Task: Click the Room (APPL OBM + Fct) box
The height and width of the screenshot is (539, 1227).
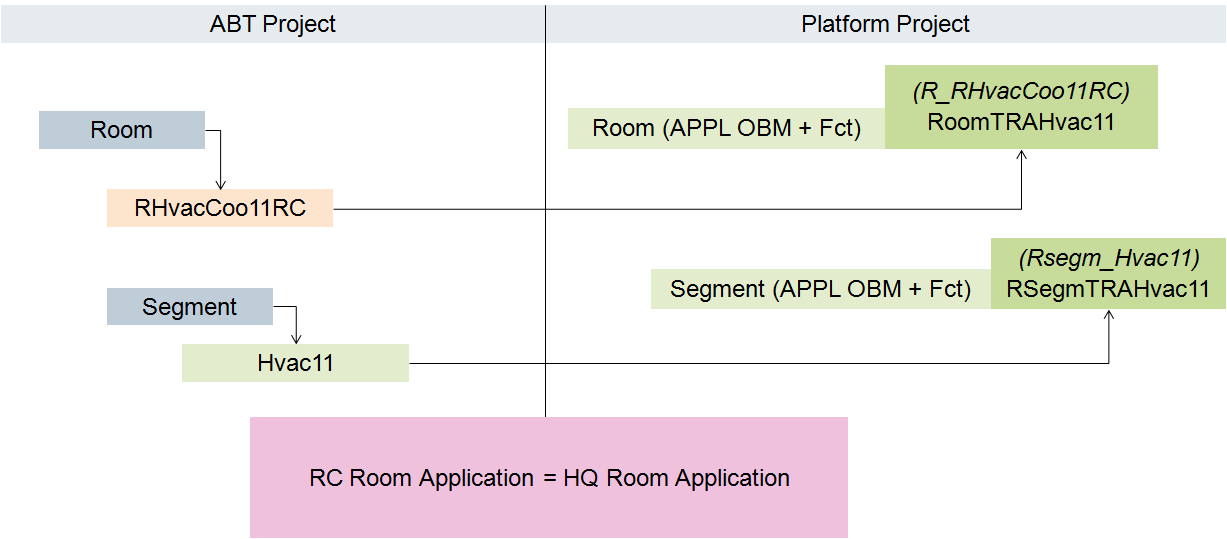Action: point(726,129)
